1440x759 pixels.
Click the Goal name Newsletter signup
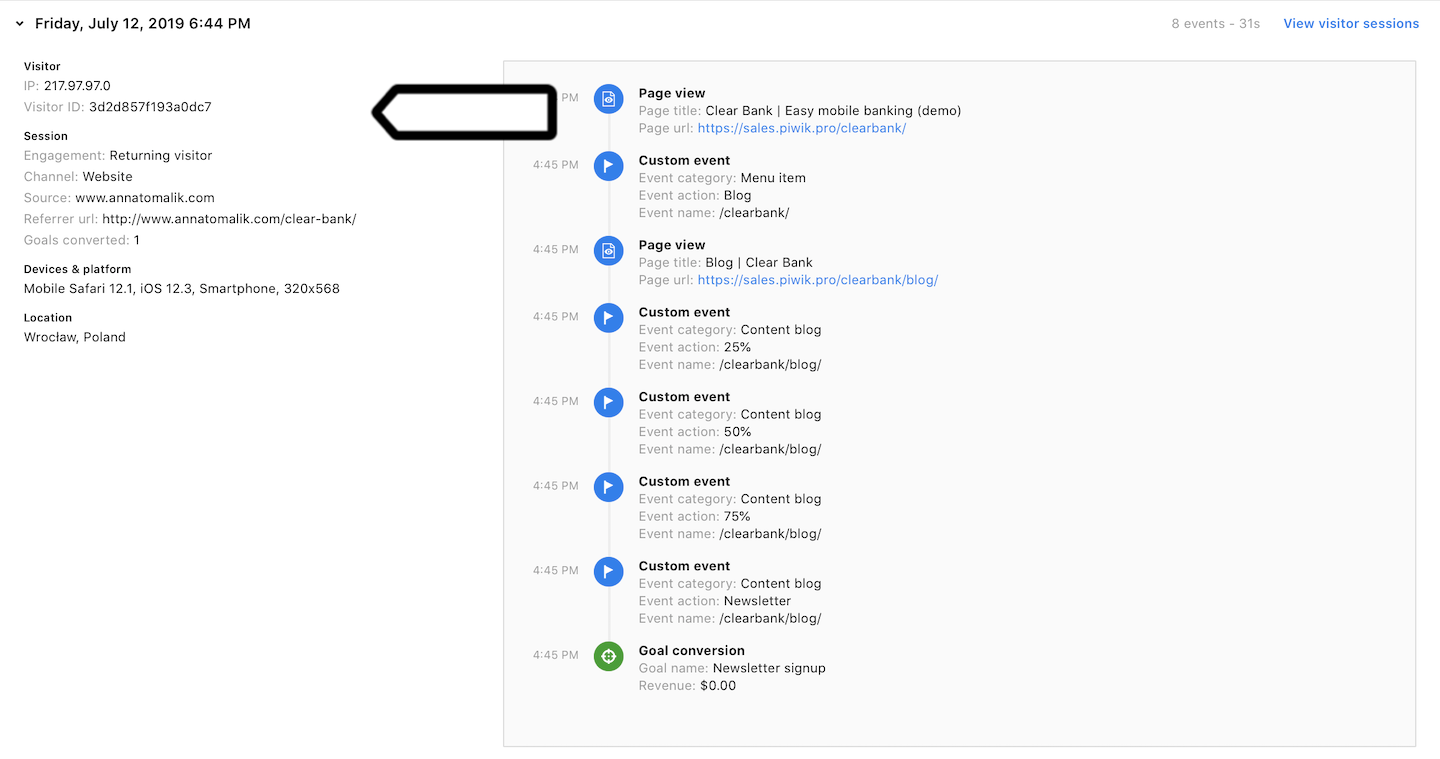770,668
